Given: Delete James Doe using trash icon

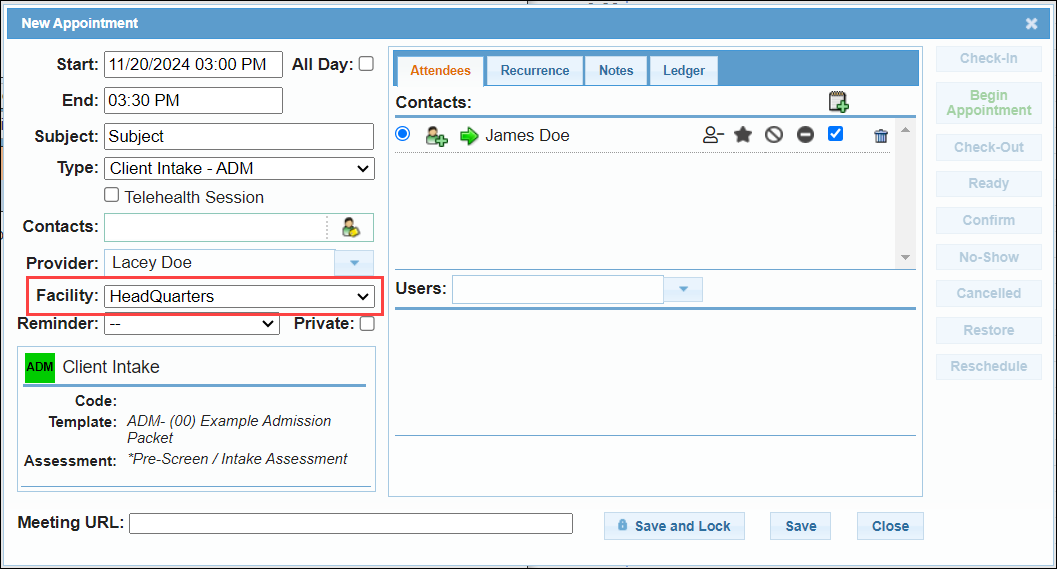Looking at the screenshot, I should pyautogui.click(x=880, y=136).
